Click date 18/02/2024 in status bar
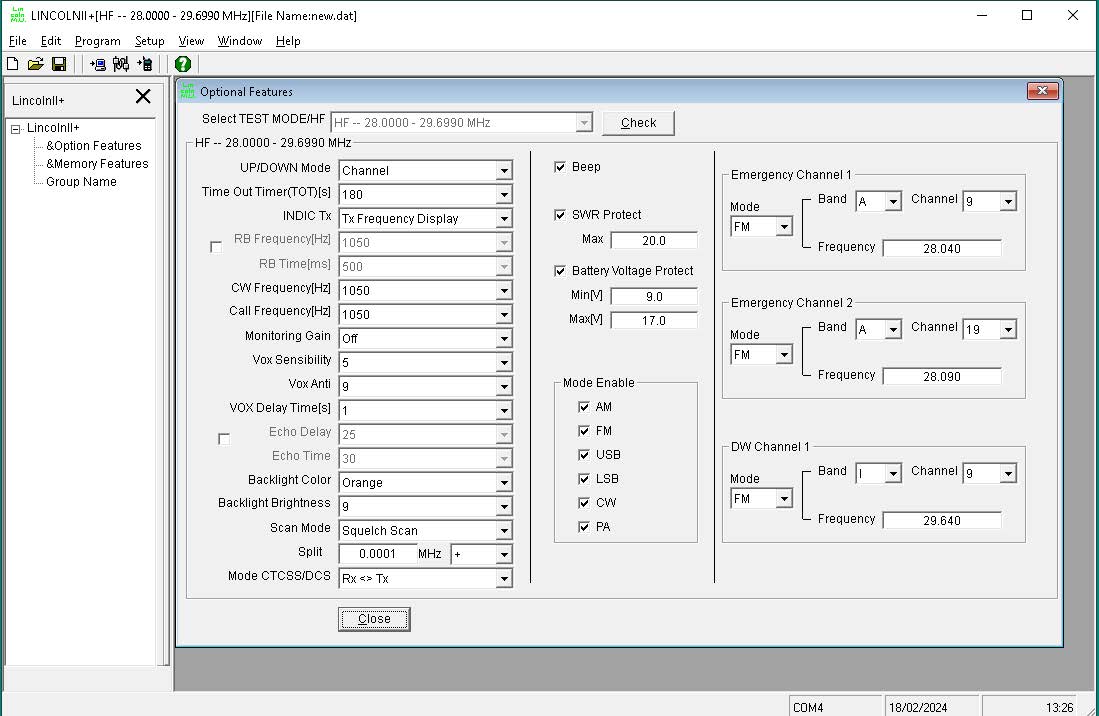Screen dimensions: 1099x716 [917, 708]
